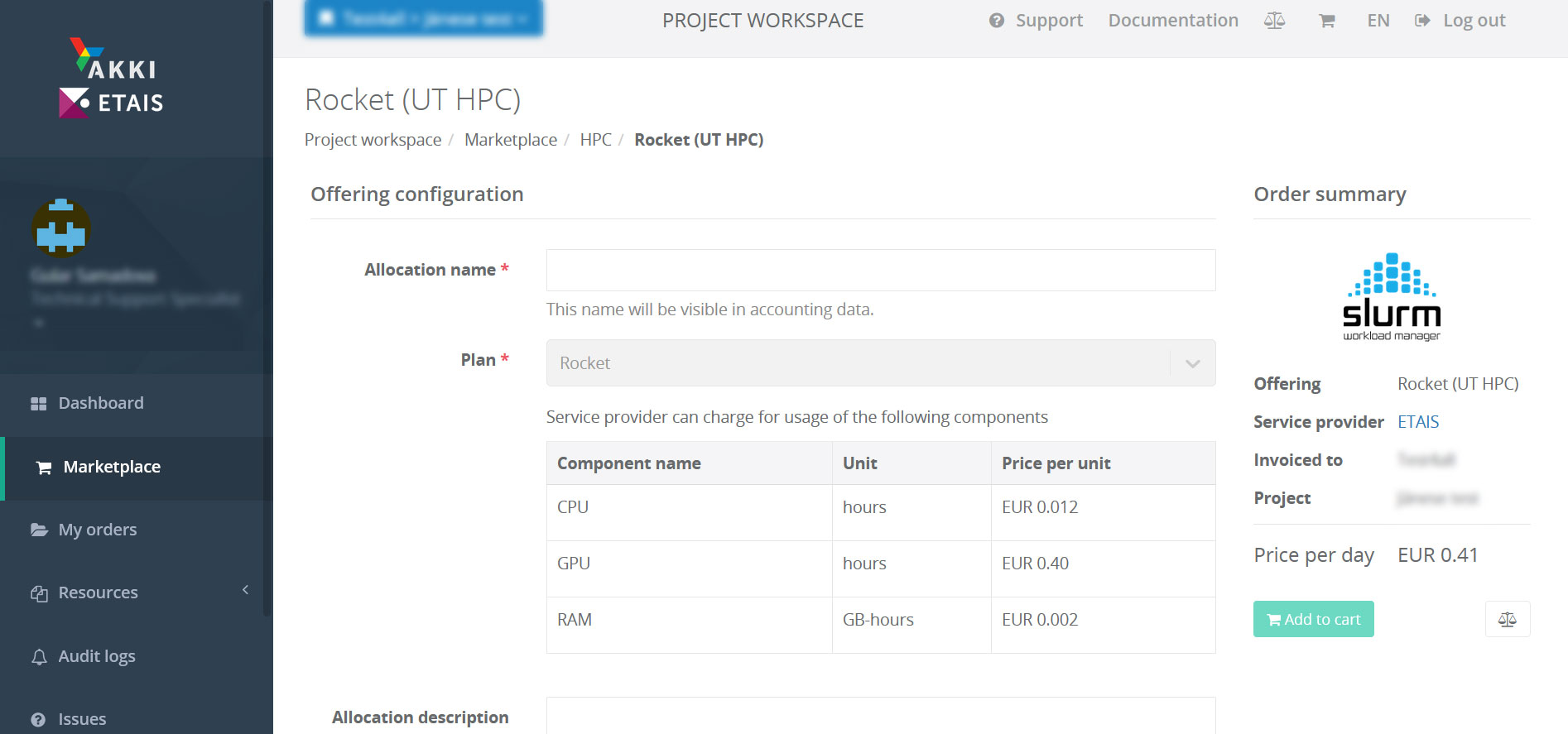The width and height of the screenshot is (1568, 734).
Task: Click the My orders folder icon
Action: [x=39, y=530]
